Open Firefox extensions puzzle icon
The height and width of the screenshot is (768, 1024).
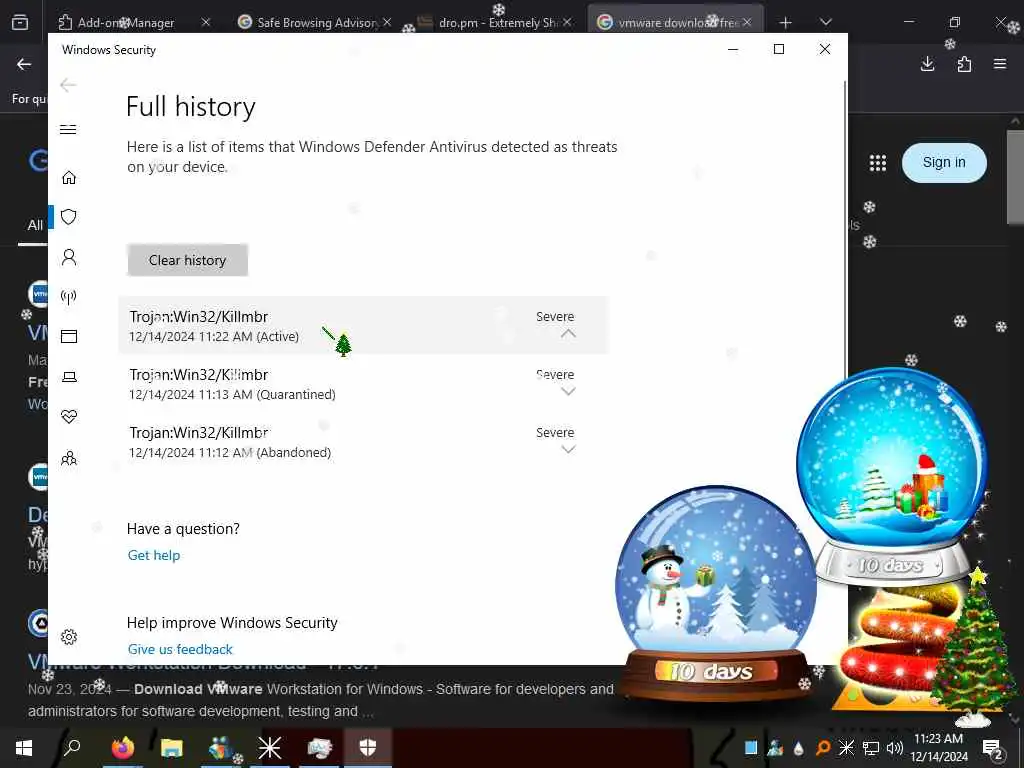click(x=964, y=64)
